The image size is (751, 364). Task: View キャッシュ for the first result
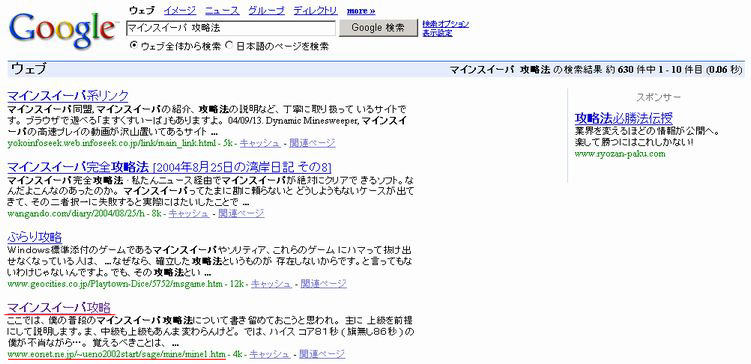tap(260, 143)
